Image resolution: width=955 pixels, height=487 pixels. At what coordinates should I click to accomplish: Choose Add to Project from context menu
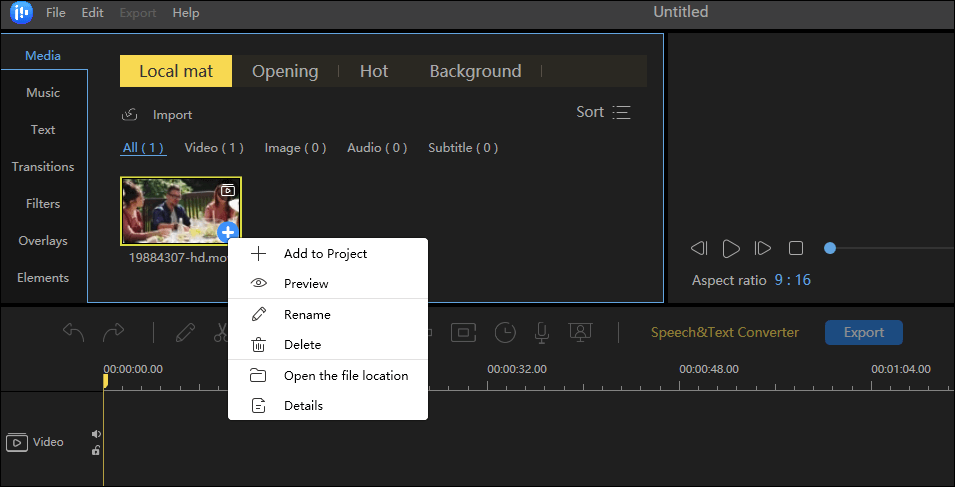click(x=325, y=254)
